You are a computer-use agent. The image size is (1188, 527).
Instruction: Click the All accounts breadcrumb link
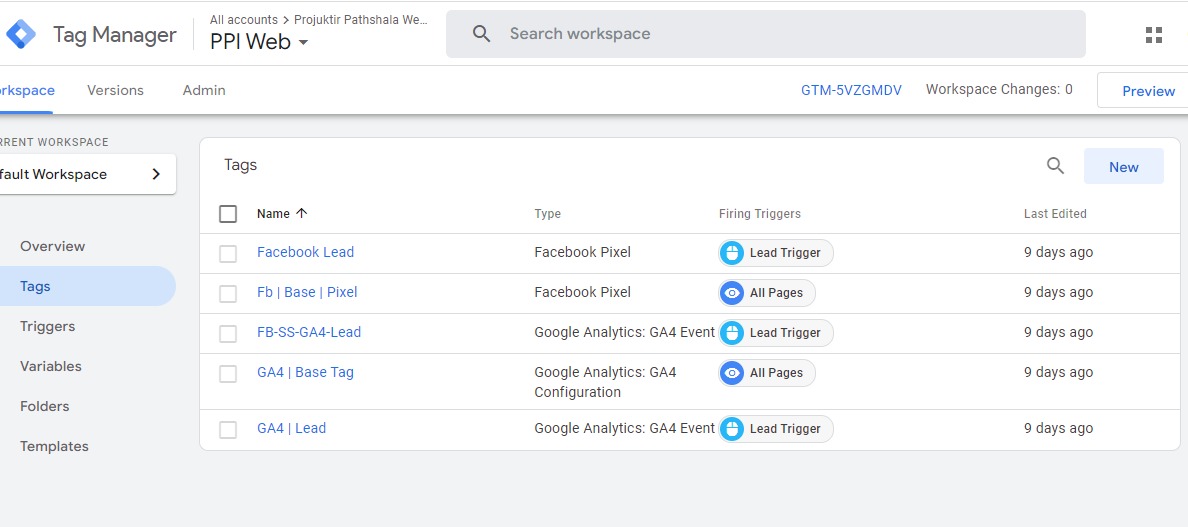(243, 20)
